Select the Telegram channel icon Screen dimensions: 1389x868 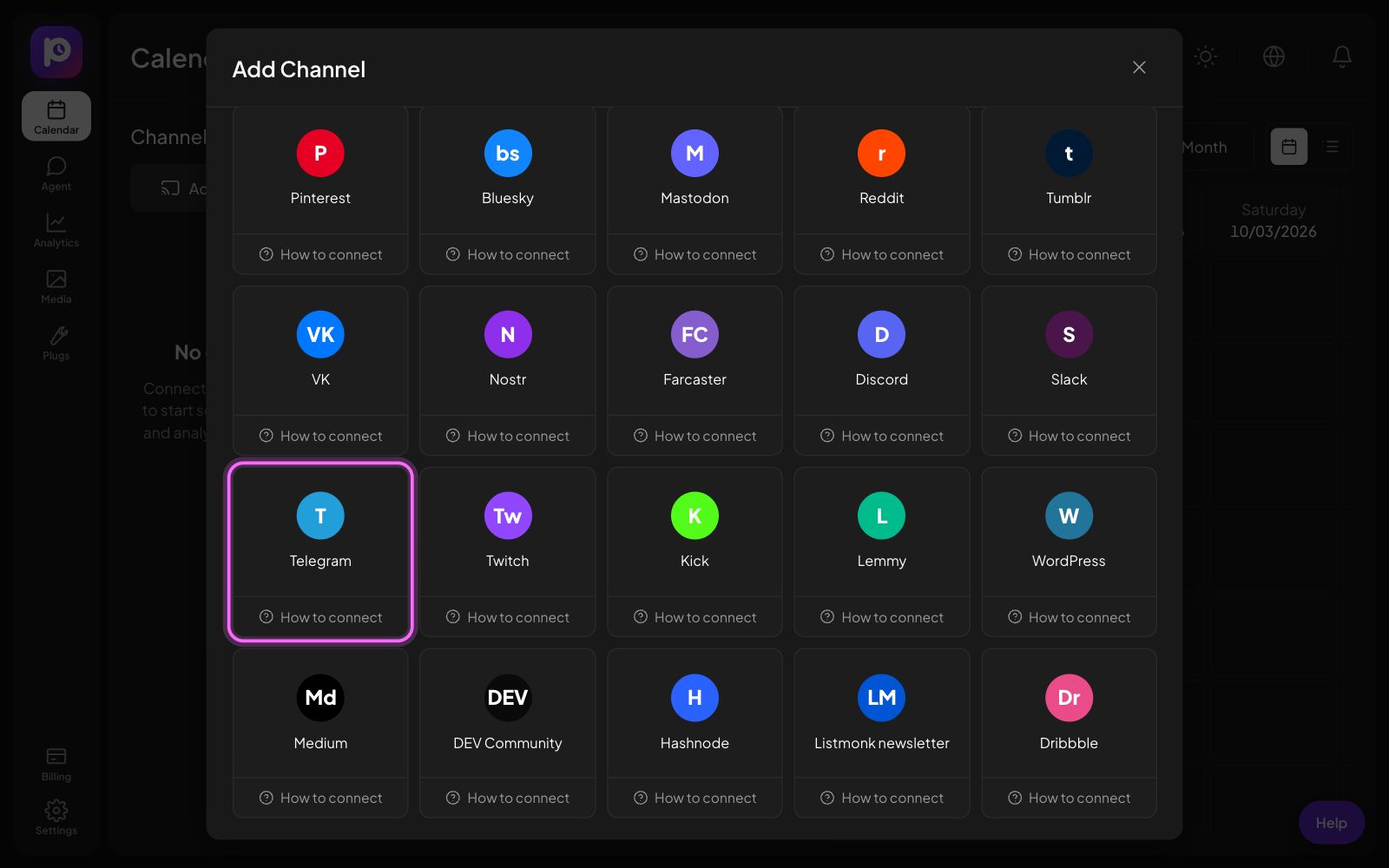pos(320,516)
